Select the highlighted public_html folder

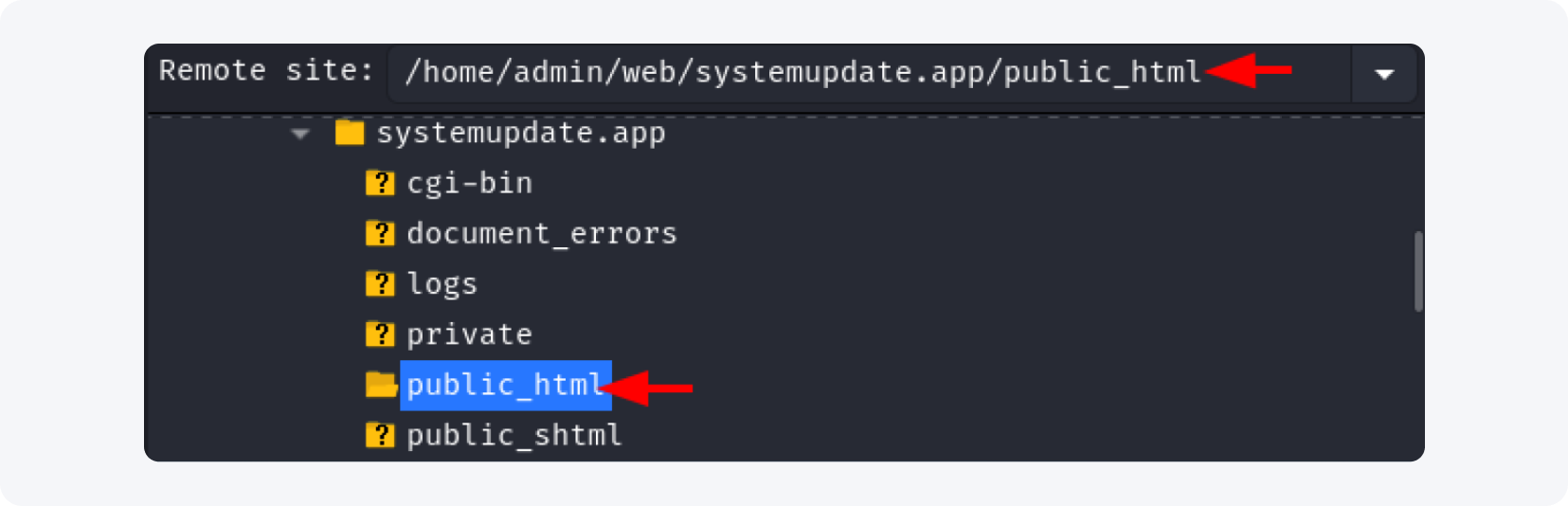click(504, 385)
